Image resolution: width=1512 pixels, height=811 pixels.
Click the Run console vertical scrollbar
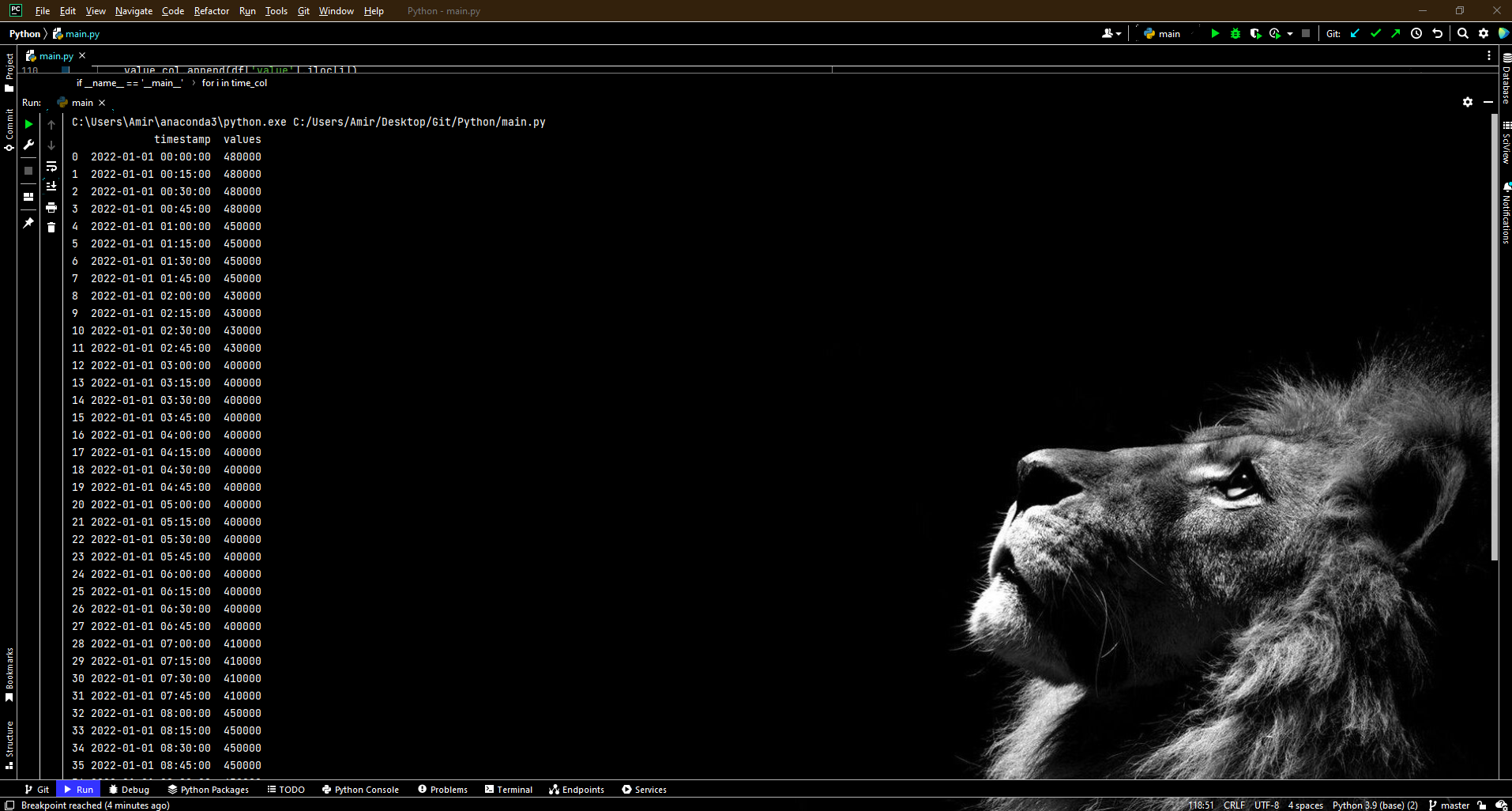pos(1494,337)
